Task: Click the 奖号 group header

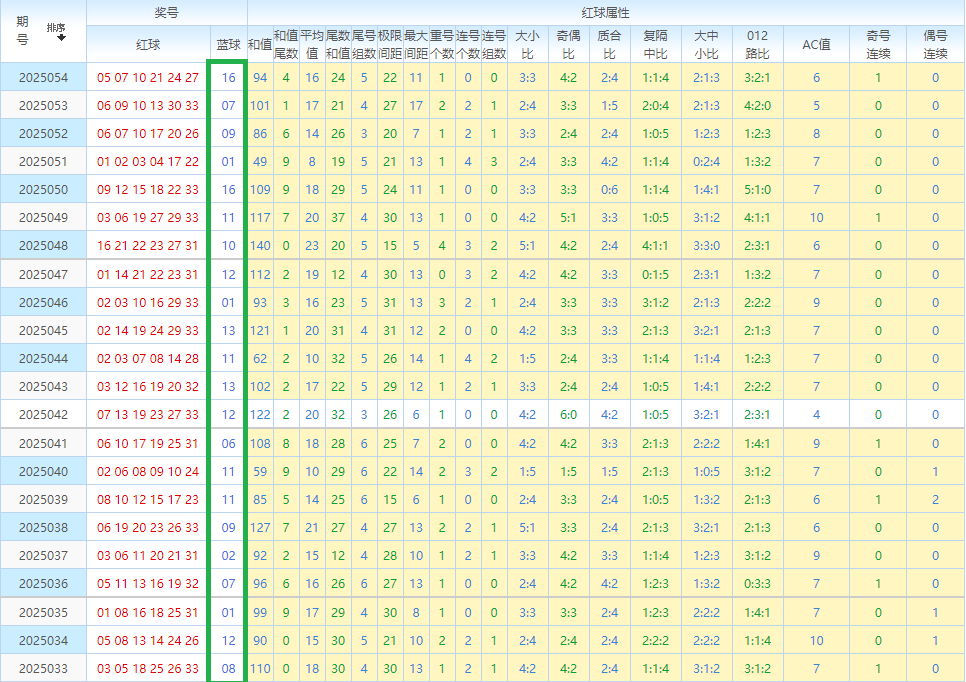Action: click(x=167, y=12)
